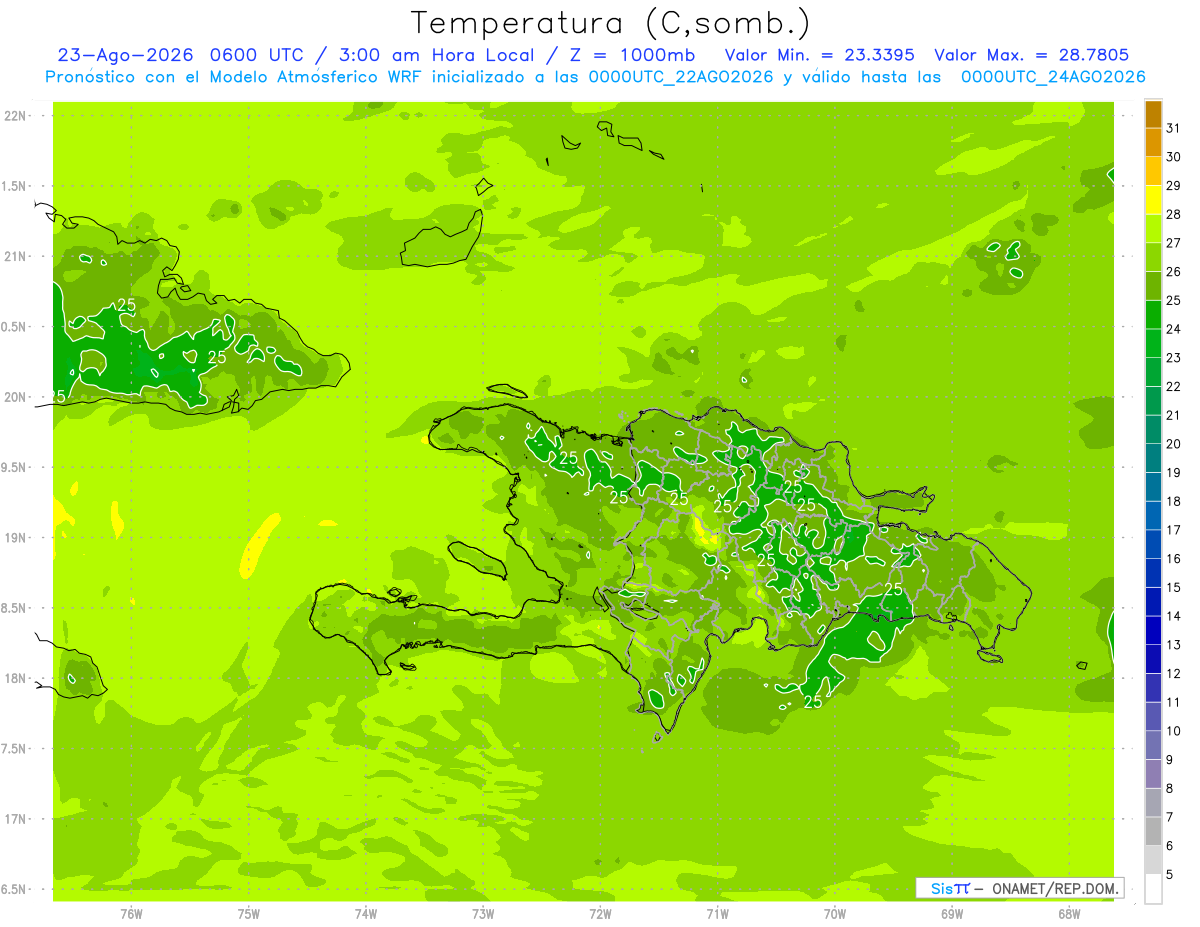Click the '72W' longitude label
The width and height of the screenshot is (1200, 927).
pyautogui.click(x=600, y=913)
